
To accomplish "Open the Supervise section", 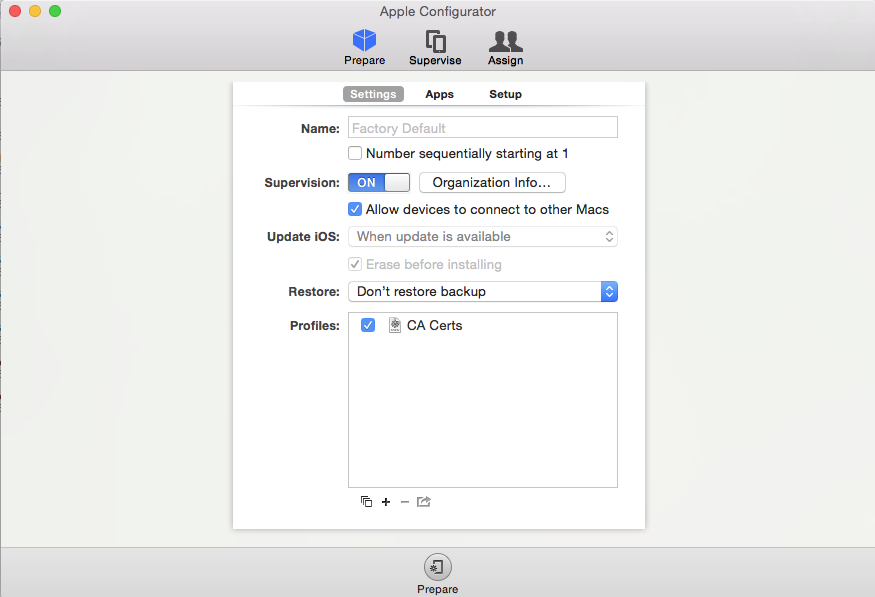I will coord(435,47).
